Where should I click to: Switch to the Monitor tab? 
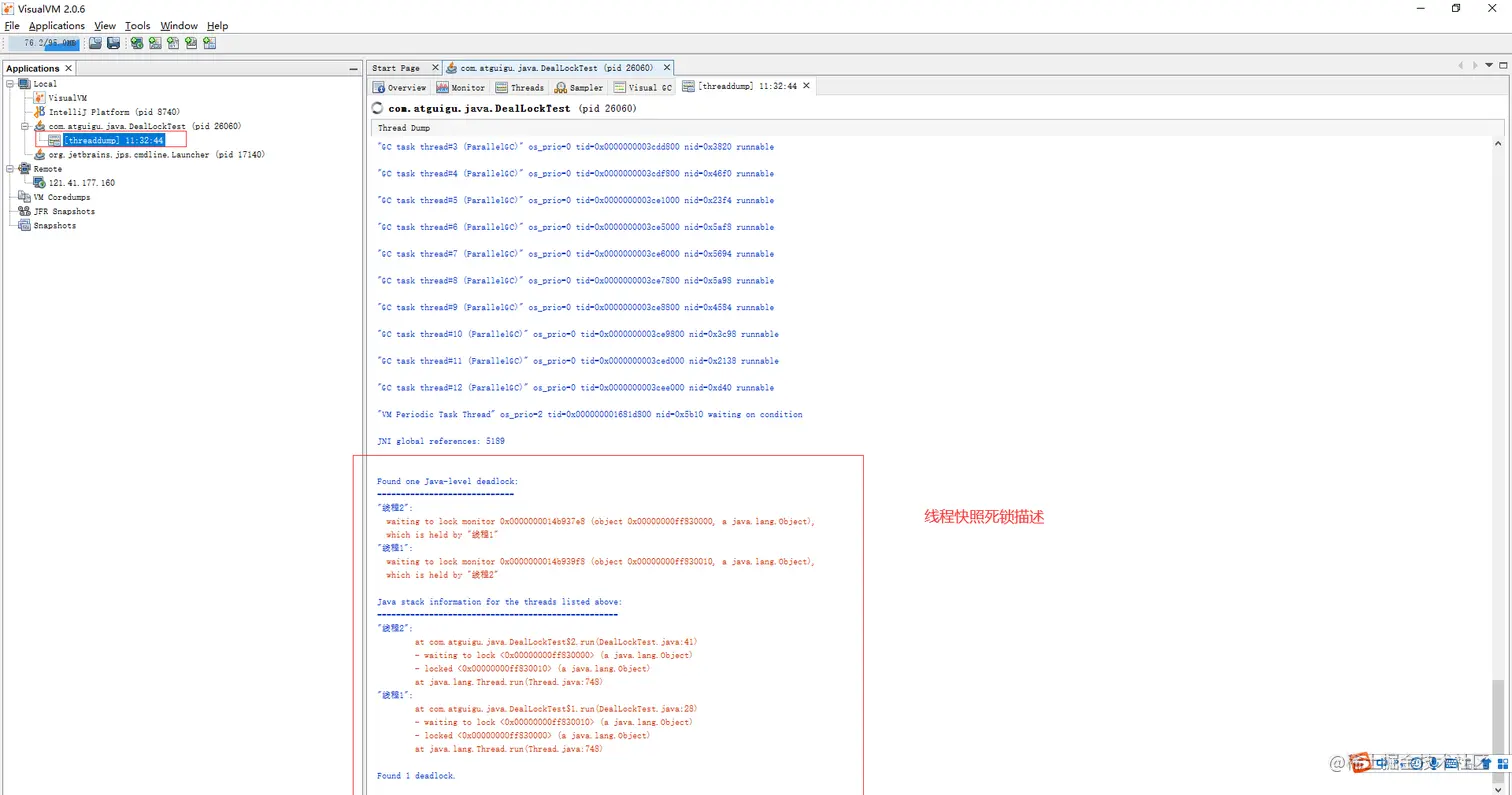[461, 87]
